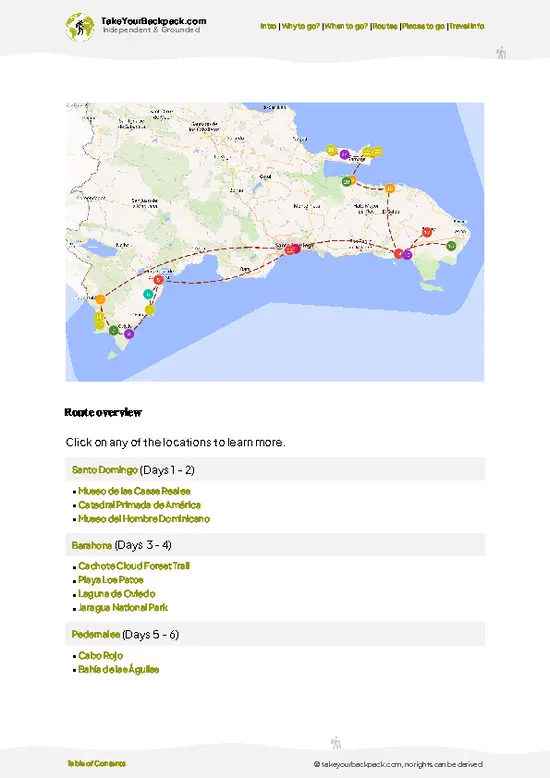Click the "(Days 1 - 2)" text
The width and height of the screenshot is (550, 778).
(167, 470)
